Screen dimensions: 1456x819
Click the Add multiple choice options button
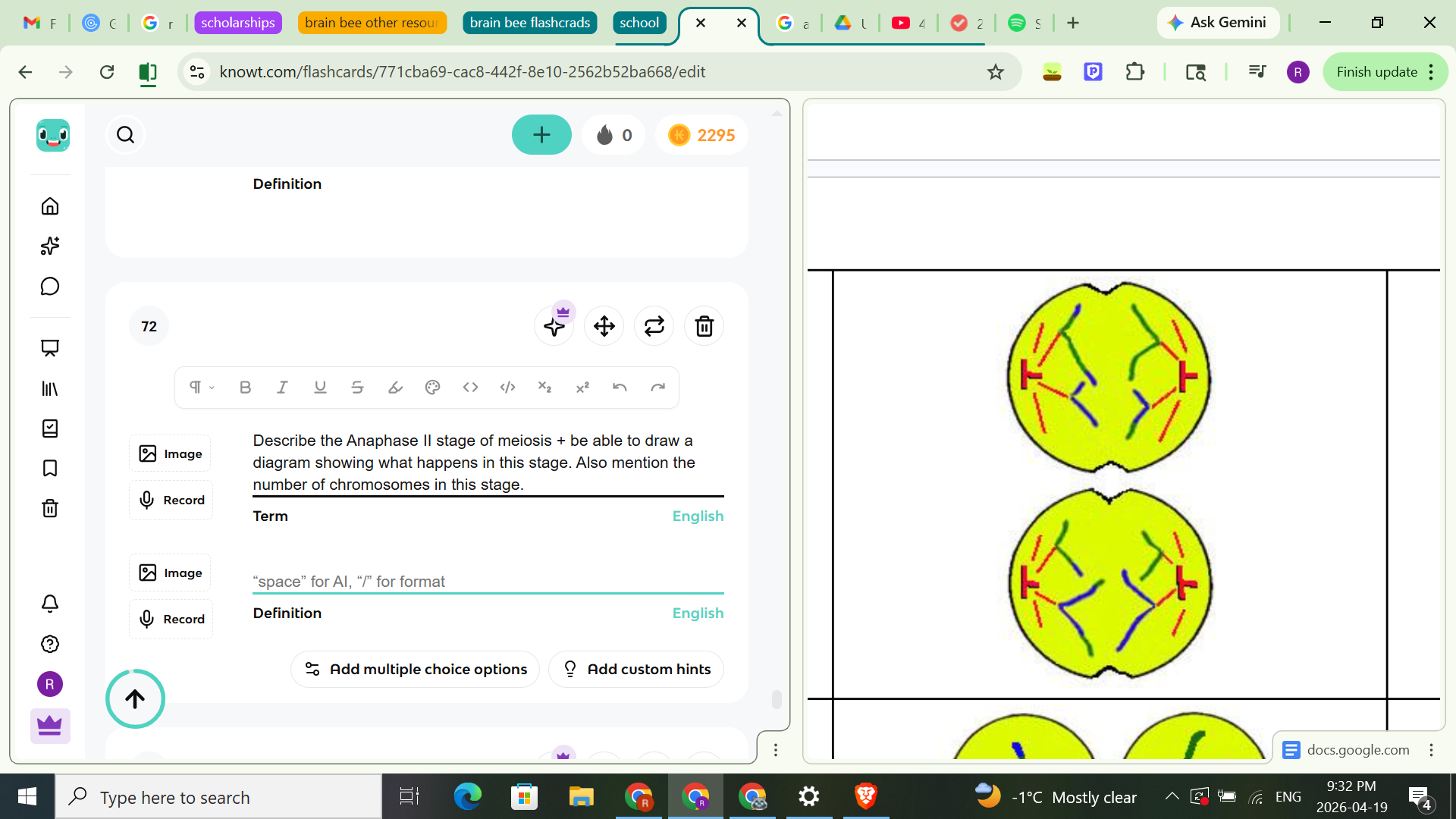[x=415, y=669]
